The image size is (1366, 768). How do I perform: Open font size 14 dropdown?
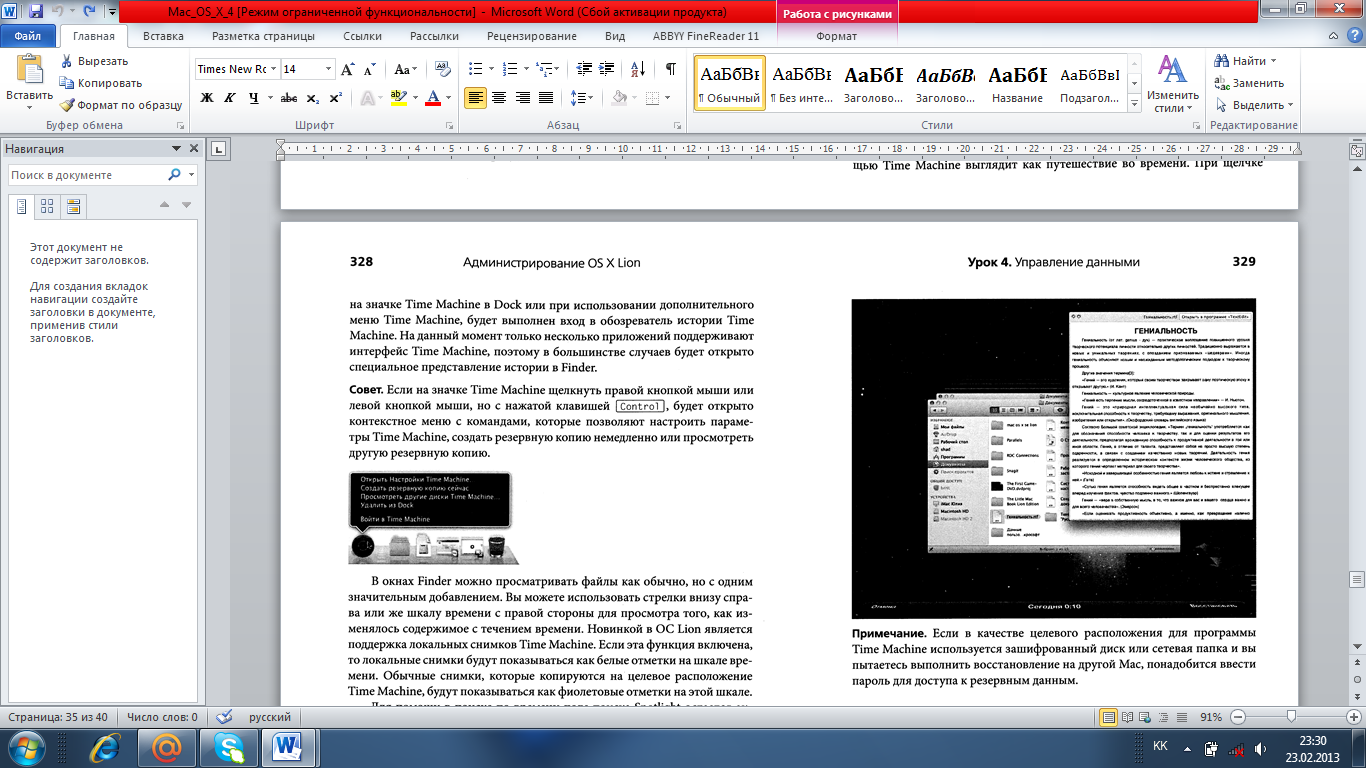point(329,69)
